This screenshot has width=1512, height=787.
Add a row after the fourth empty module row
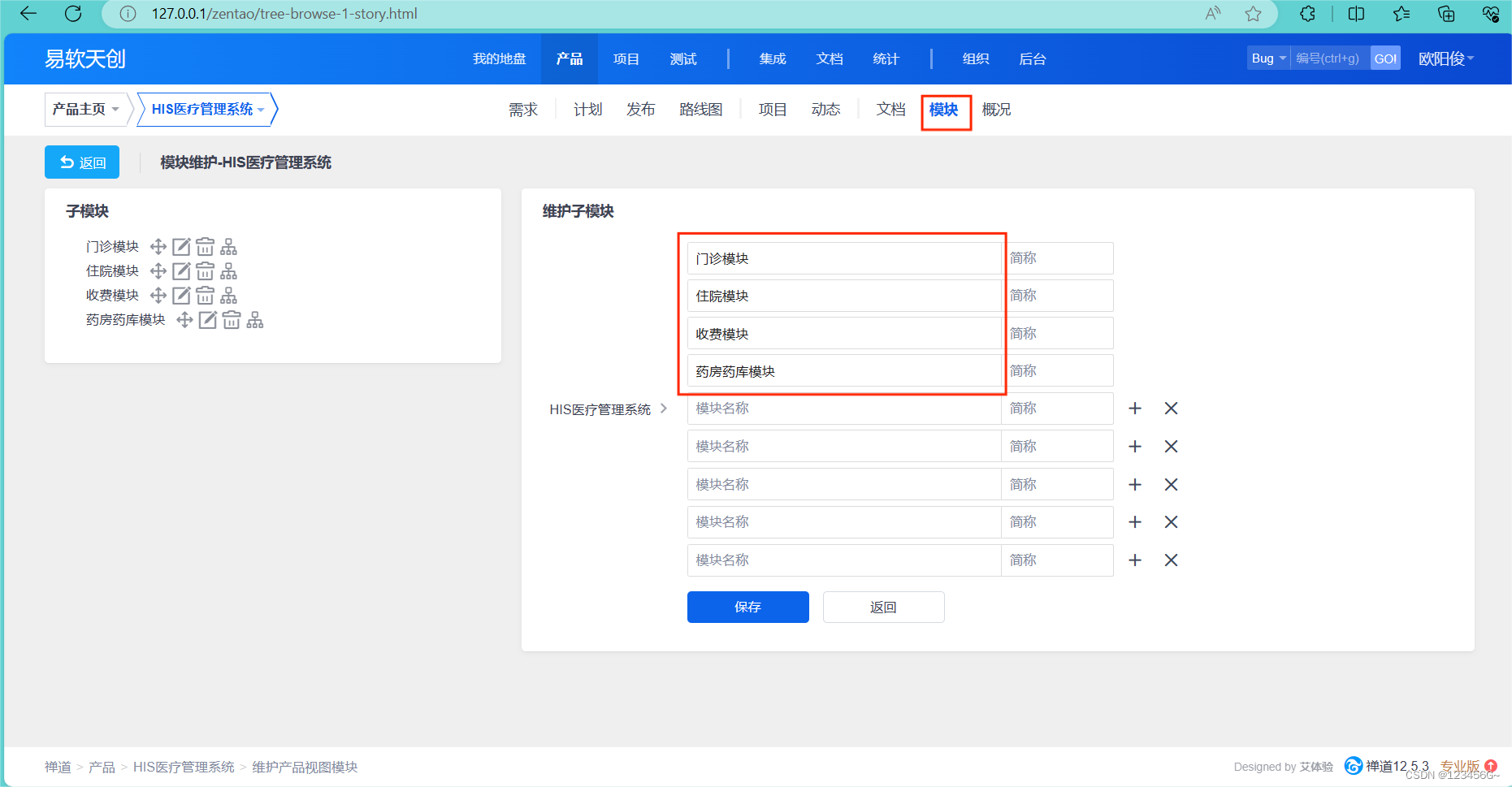click(1135, 522)
